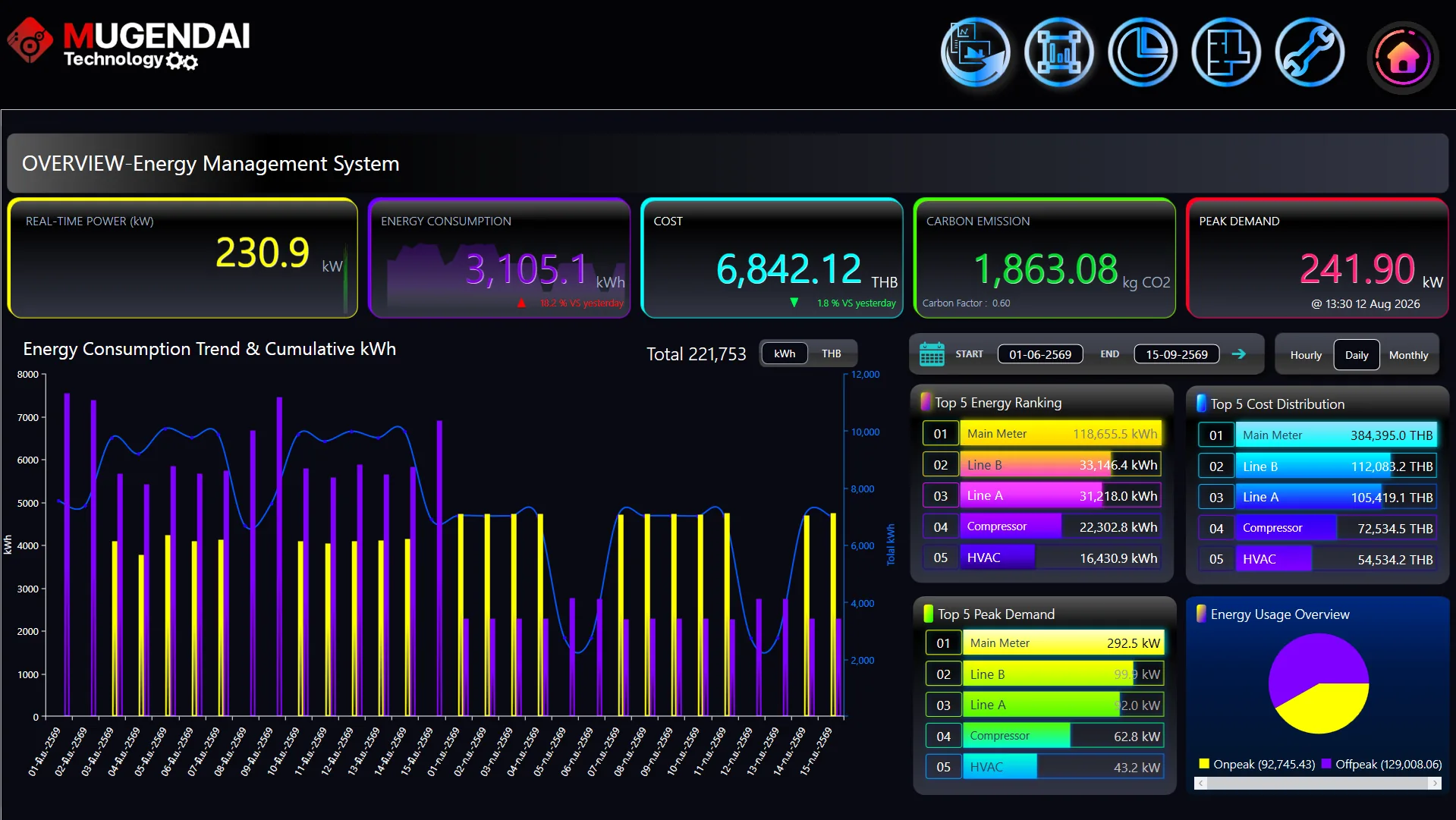1456x820 pixels.
Task: Edit the start date 01-06-2569
Action: pos(1040,354)
